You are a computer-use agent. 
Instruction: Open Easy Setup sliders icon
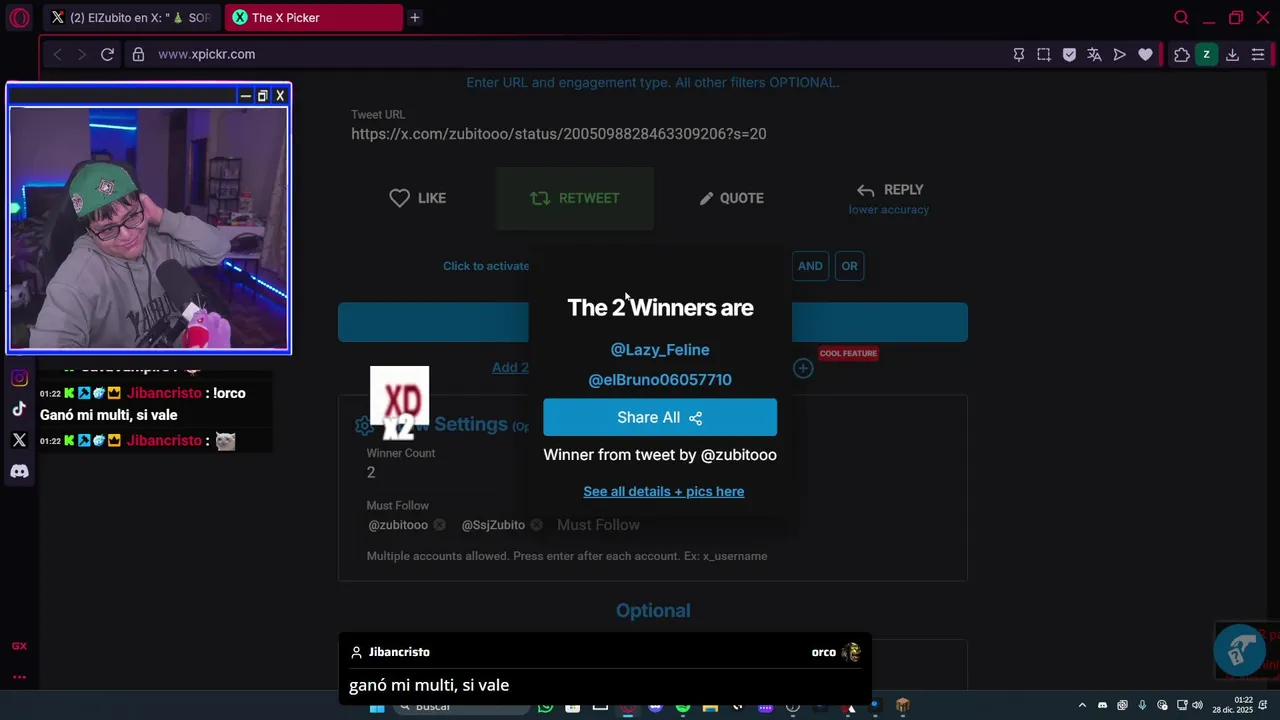click(x=1258, y=55)
